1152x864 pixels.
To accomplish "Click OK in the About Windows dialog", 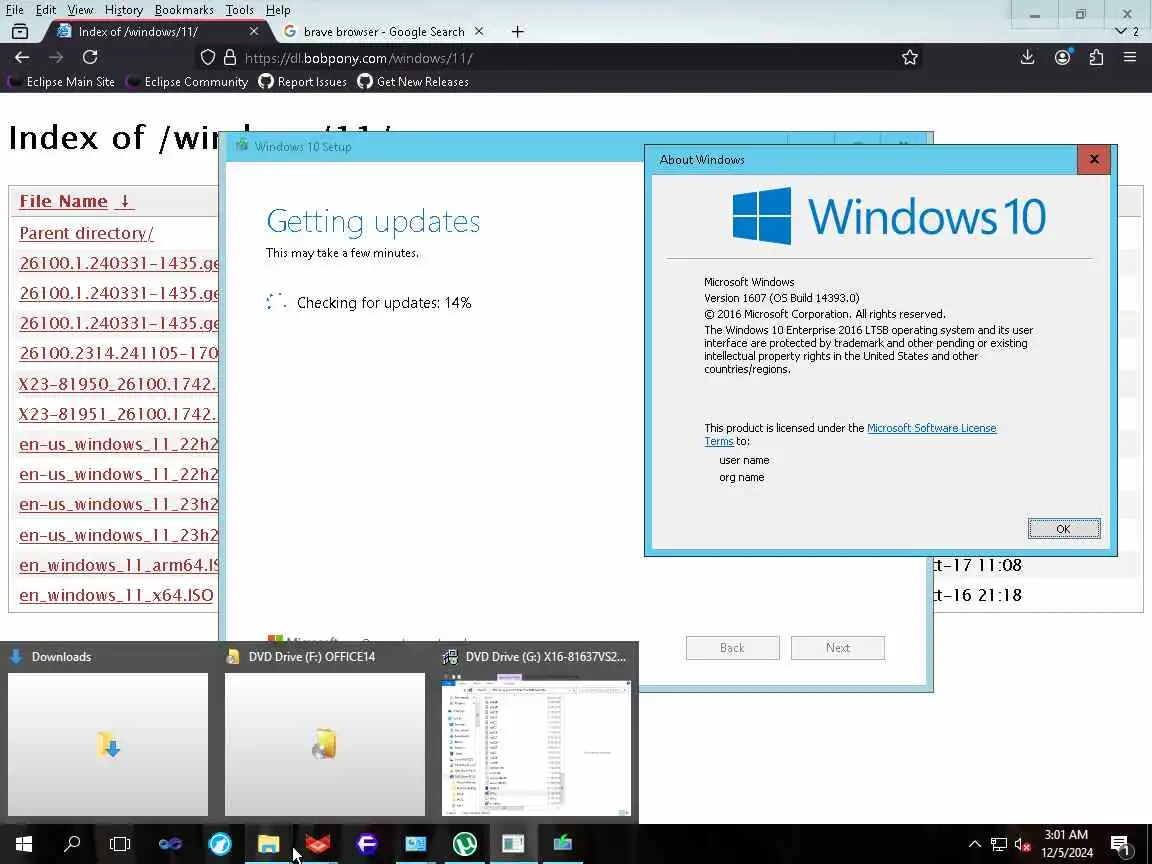I will [1064, 528].
